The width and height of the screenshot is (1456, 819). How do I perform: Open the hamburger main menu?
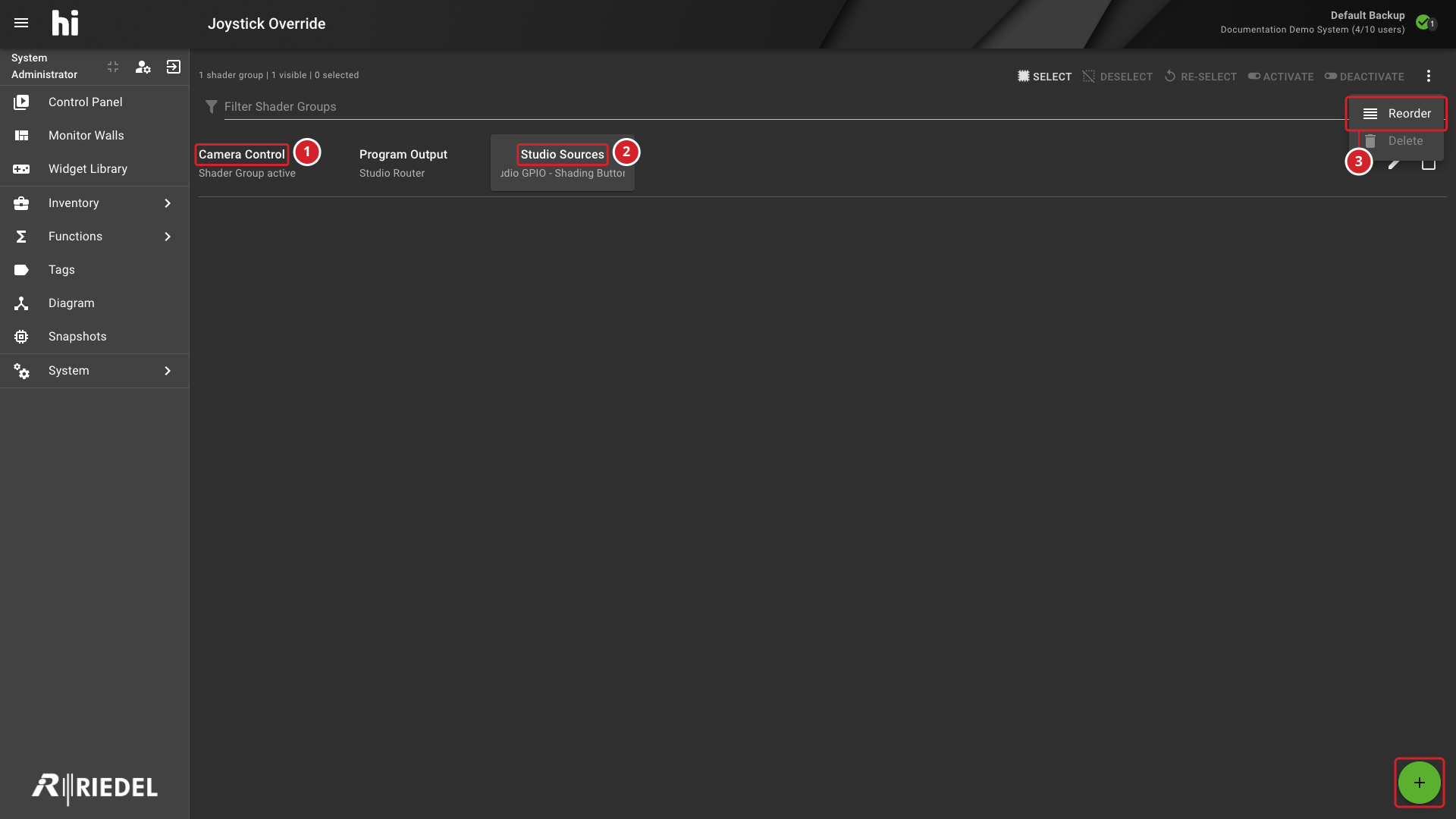[21, 23]
